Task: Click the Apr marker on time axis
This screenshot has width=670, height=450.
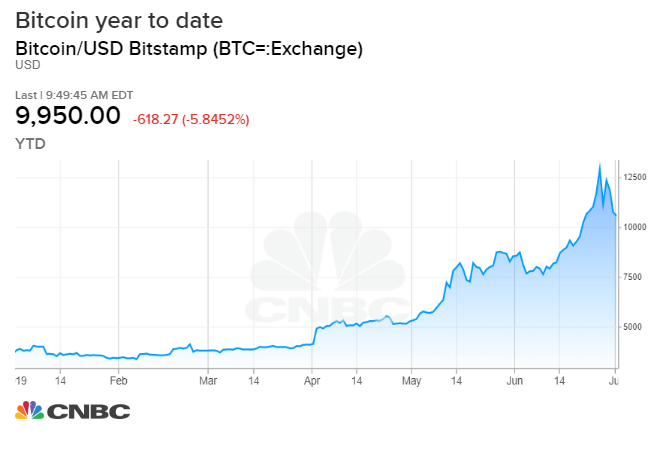Action: pyautogui.click(x=312, y=381)
